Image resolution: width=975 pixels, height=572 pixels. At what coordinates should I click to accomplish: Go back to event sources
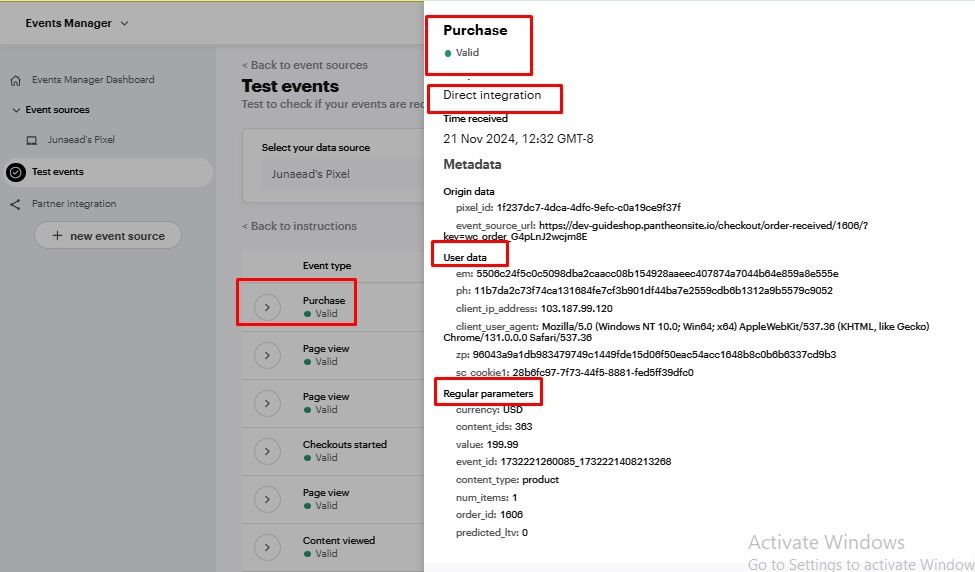[305, 65]
